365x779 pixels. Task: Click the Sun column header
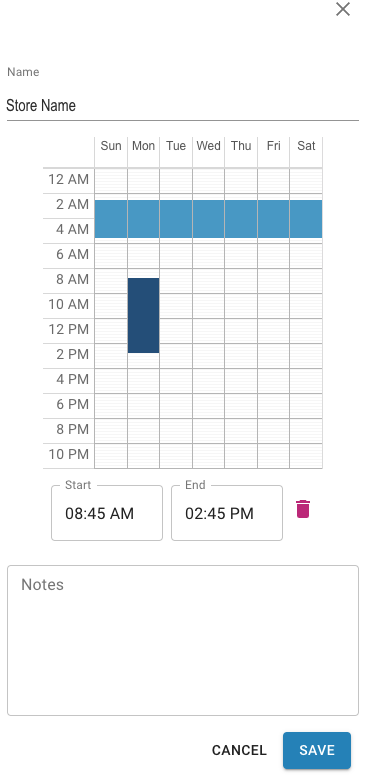(x=111, y=146)
